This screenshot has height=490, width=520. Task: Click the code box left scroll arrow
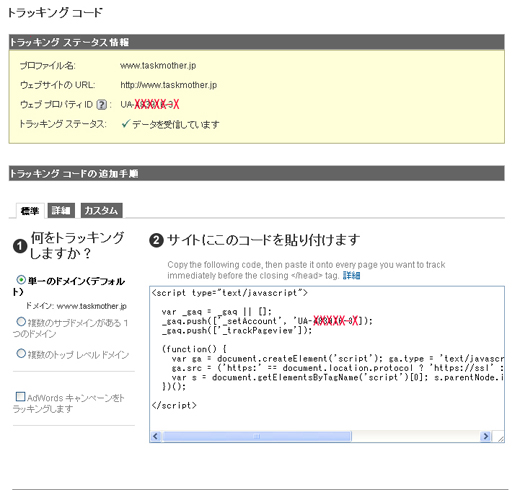(x=156, y=436)
